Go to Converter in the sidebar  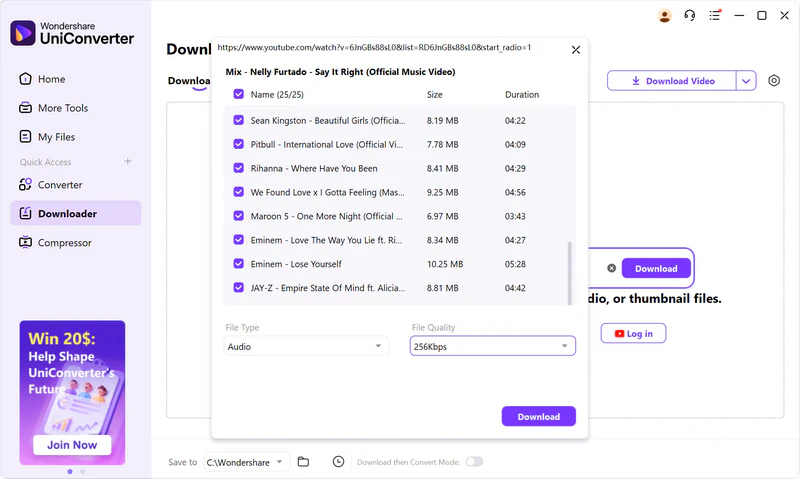click(x=60, y=185)
